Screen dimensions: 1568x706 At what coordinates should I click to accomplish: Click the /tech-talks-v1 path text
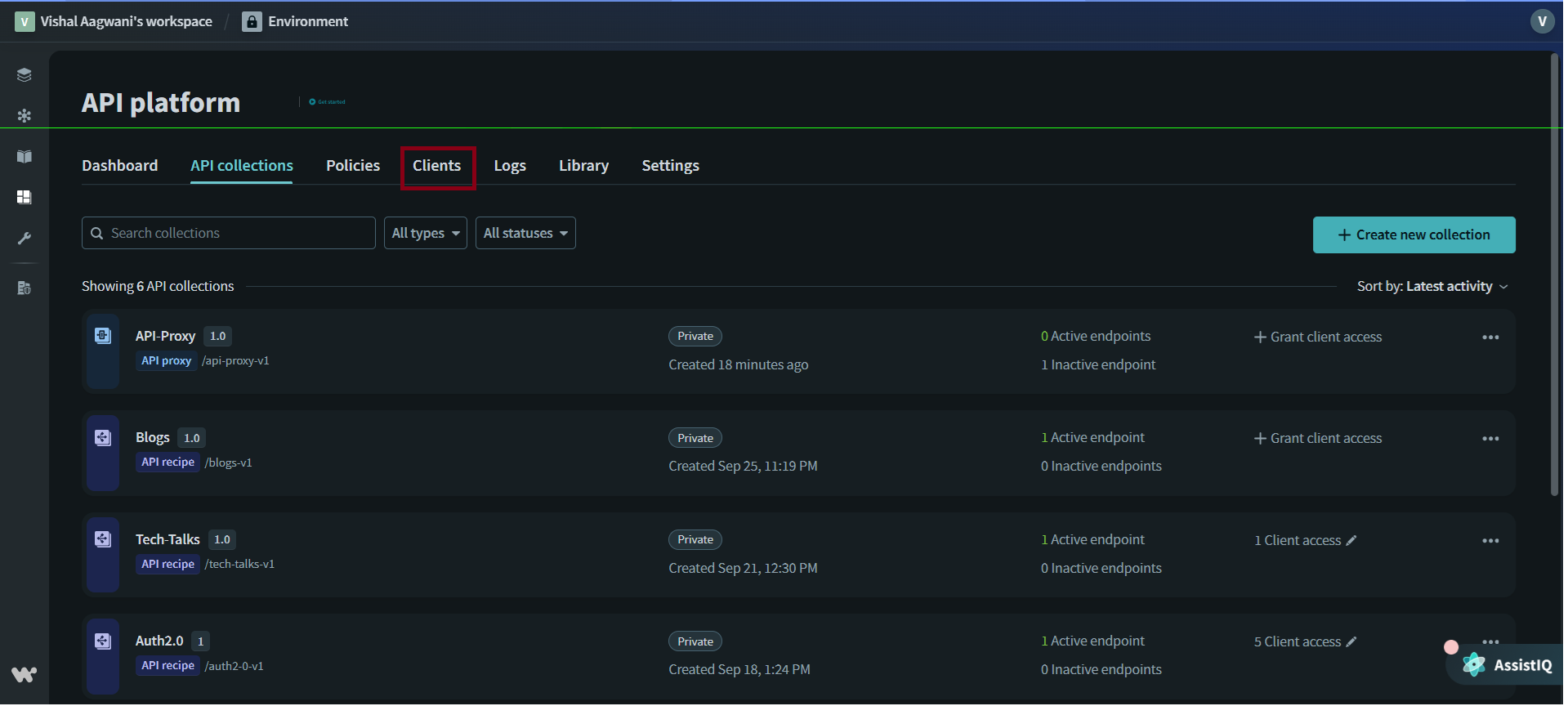239,564
